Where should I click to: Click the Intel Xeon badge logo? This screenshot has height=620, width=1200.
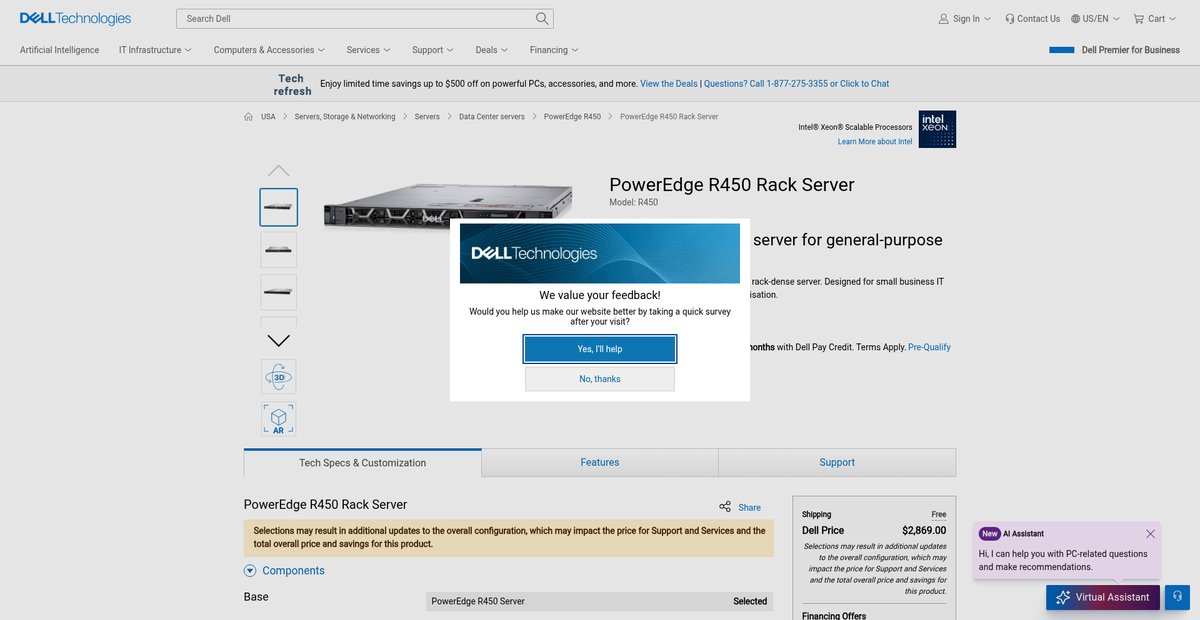point(937,129)
